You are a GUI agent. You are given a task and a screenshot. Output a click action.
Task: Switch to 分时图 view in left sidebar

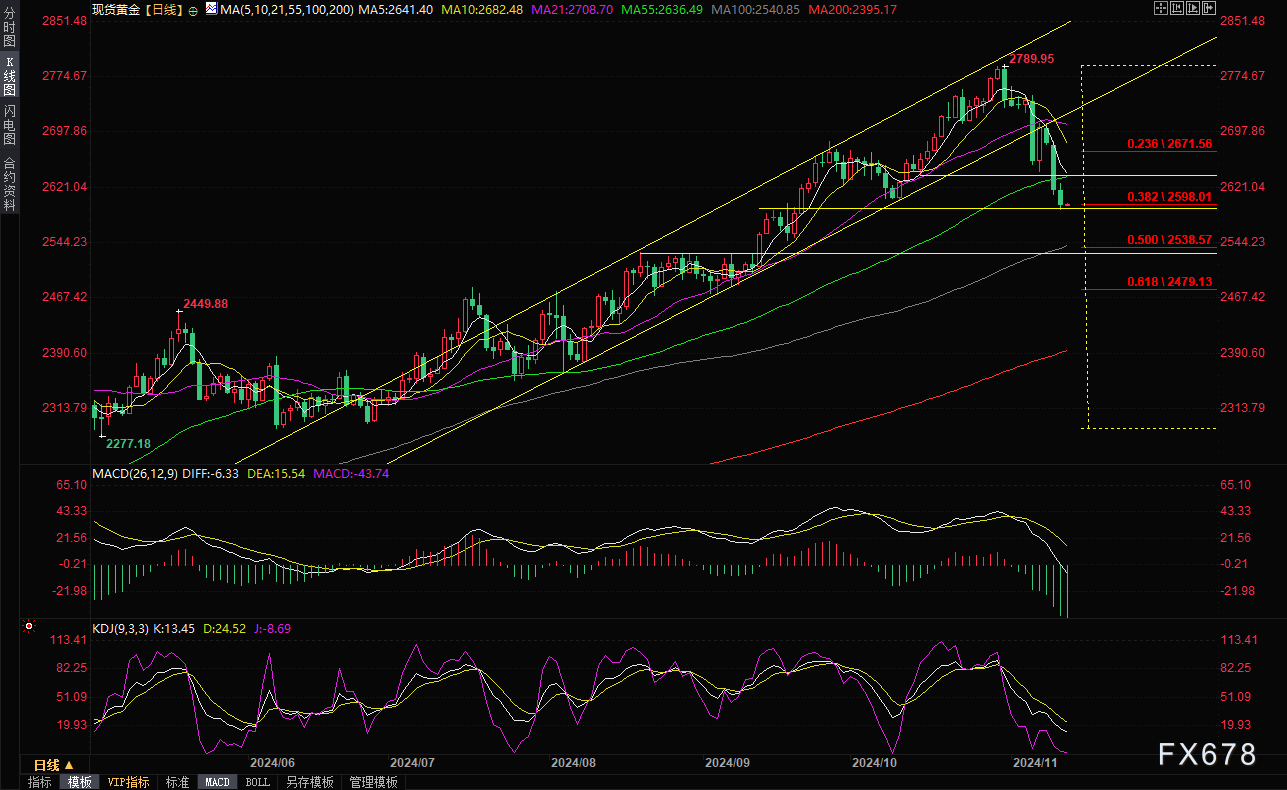(9, 31)
